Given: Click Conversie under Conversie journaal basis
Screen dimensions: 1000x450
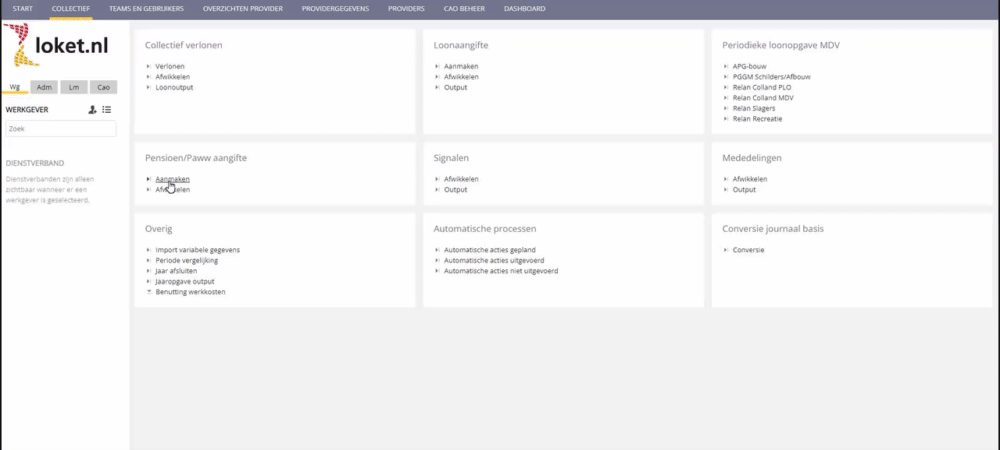Looking at the screenshot, I should tap(748, 249).
